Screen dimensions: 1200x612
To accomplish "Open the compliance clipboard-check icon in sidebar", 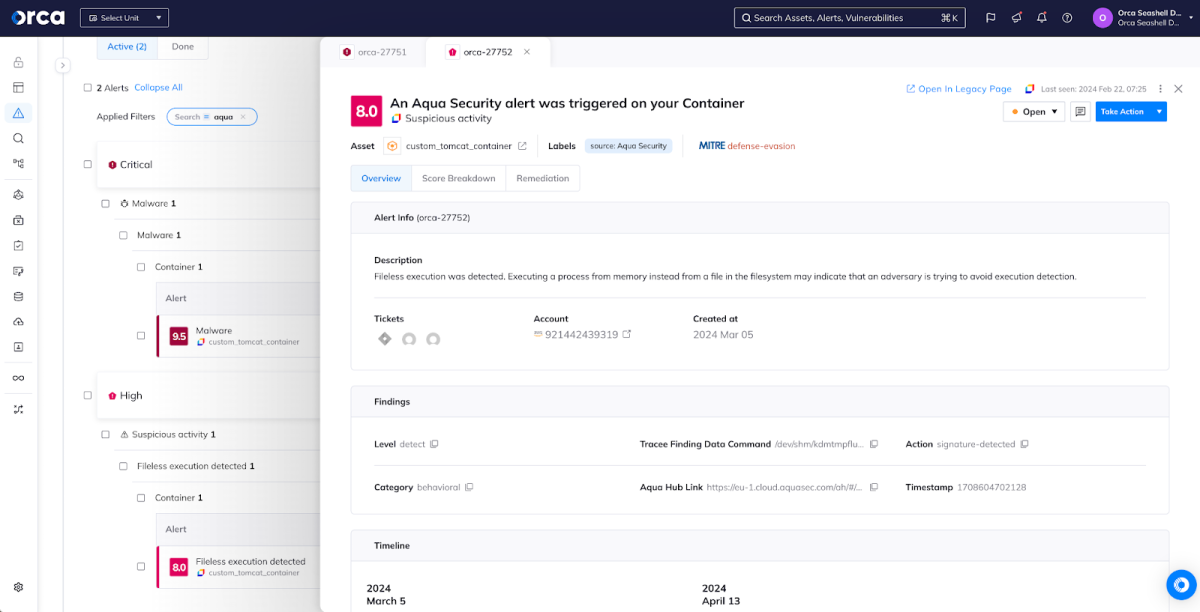I will coord(18,245).
